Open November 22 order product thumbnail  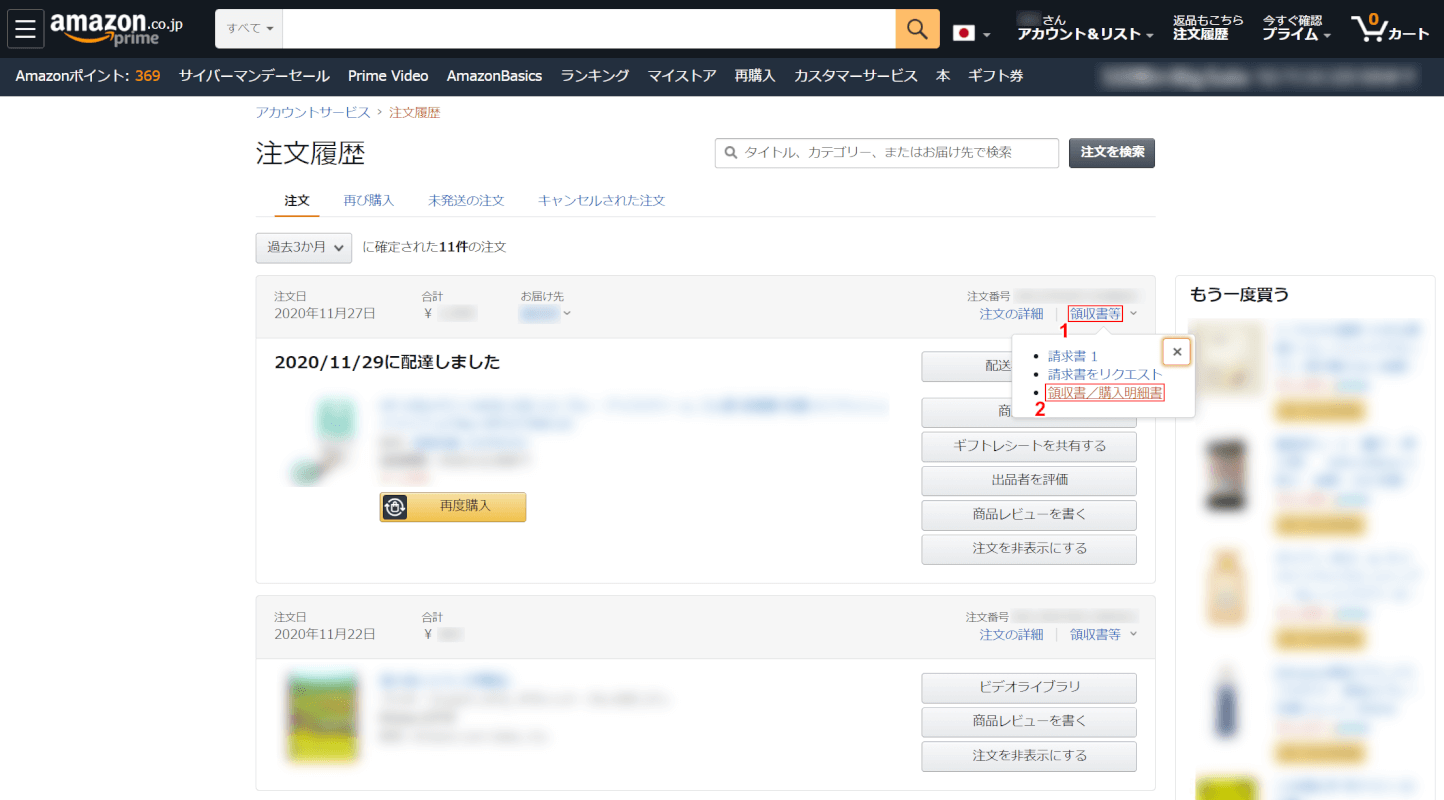[x=322, y=718]
